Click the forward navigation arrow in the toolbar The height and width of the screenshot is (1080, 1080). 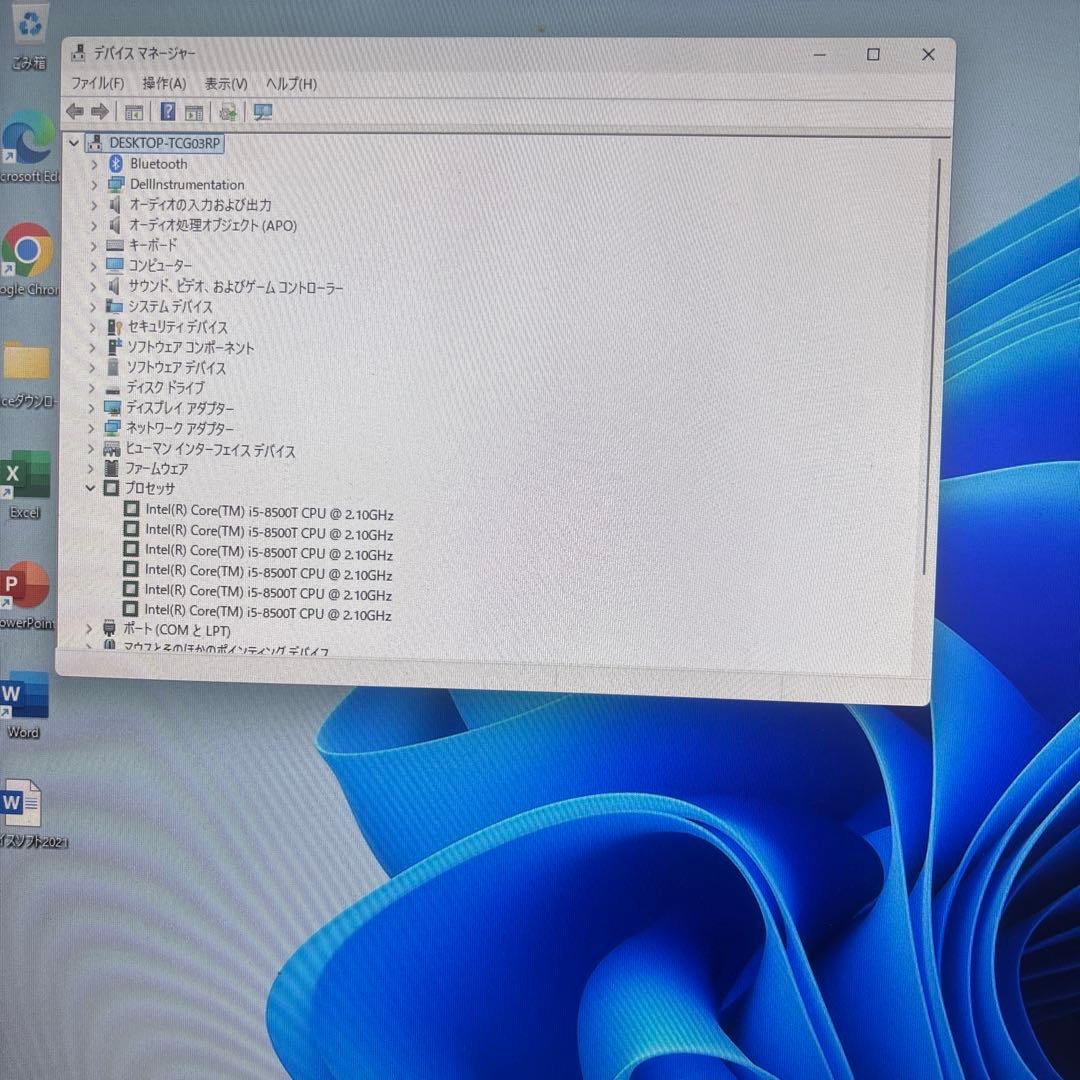(x=100, y=111)
